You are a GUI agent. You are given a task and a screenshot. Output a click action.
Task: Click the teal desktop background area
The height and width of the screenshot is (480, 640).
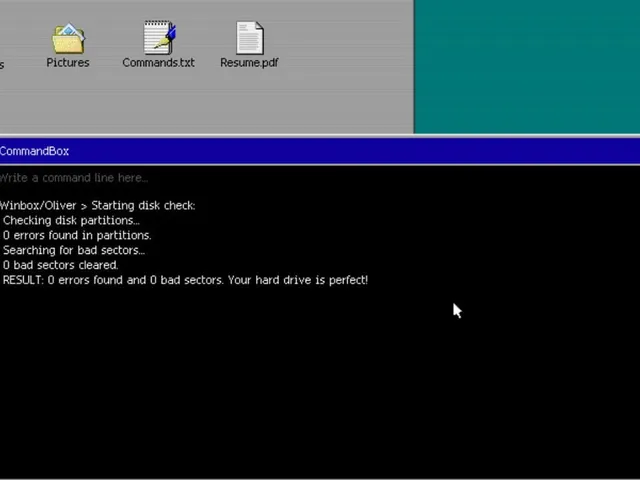pos(527,65)
